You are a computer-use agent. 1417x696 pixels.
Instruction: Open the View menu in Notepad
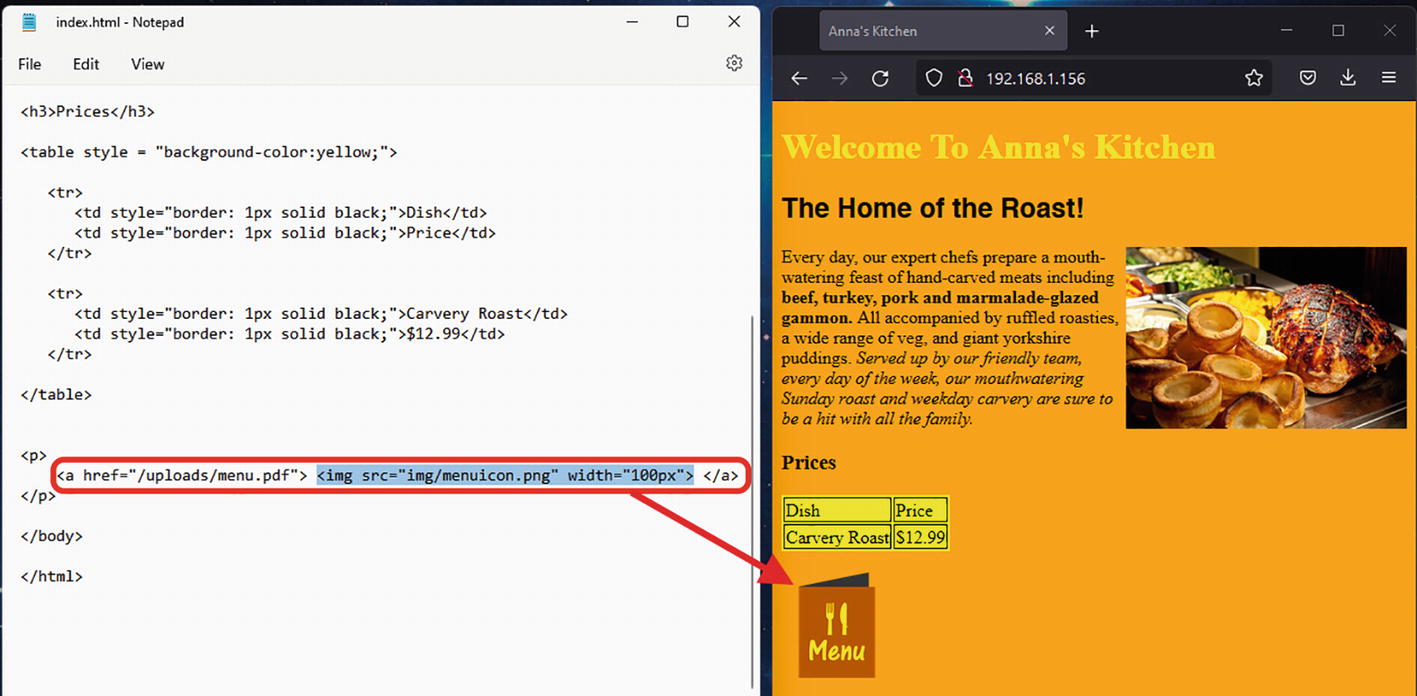147,64
